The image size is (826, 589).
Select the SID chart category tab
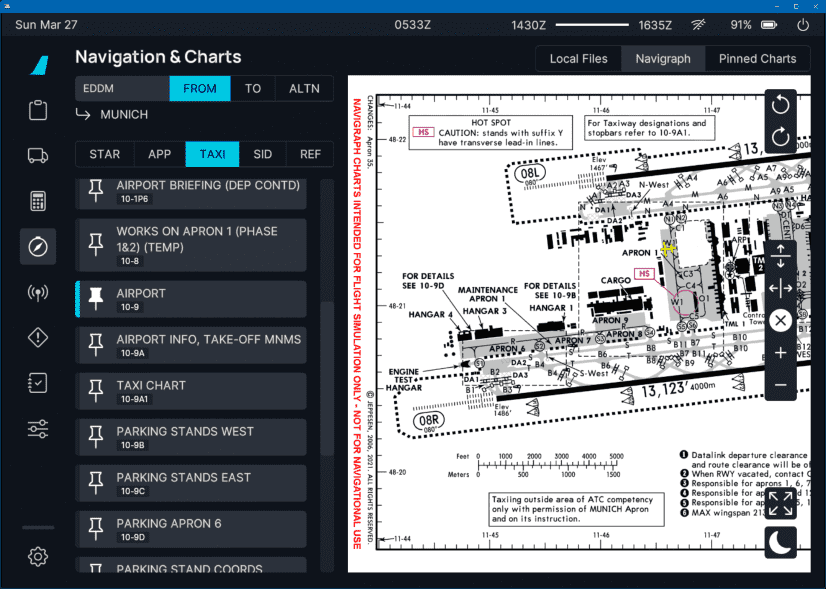[262, 154]
